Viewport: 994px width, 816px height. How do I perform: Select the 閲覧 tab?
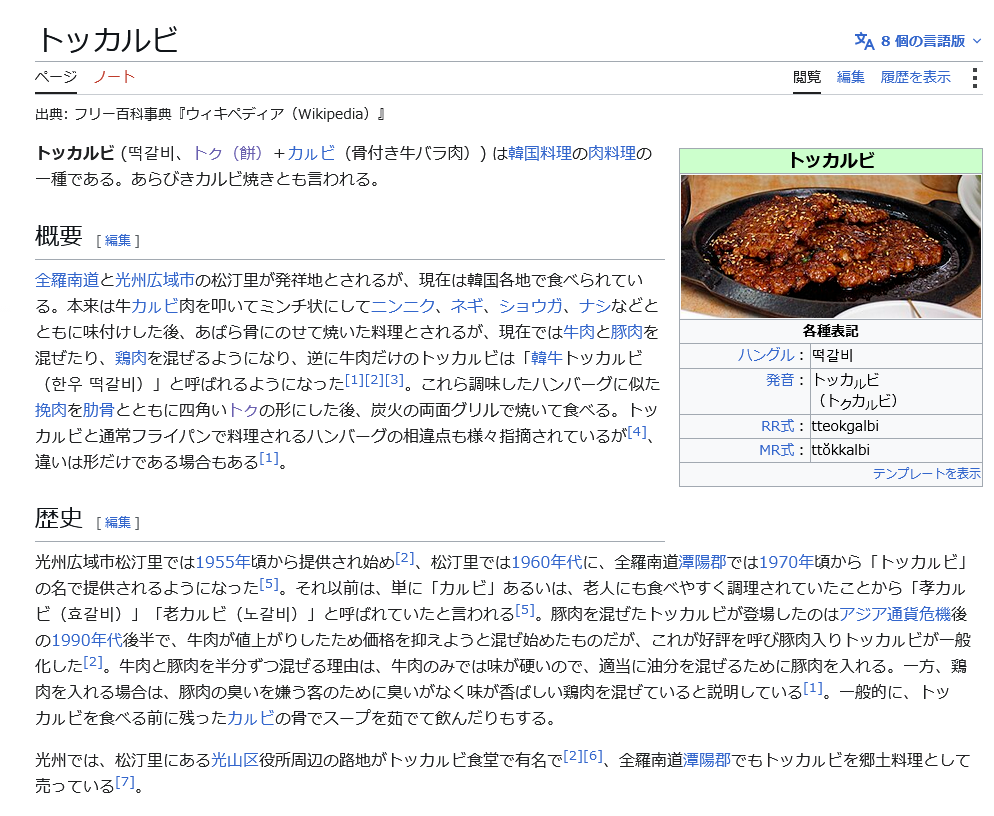click(x=806, y=77)
